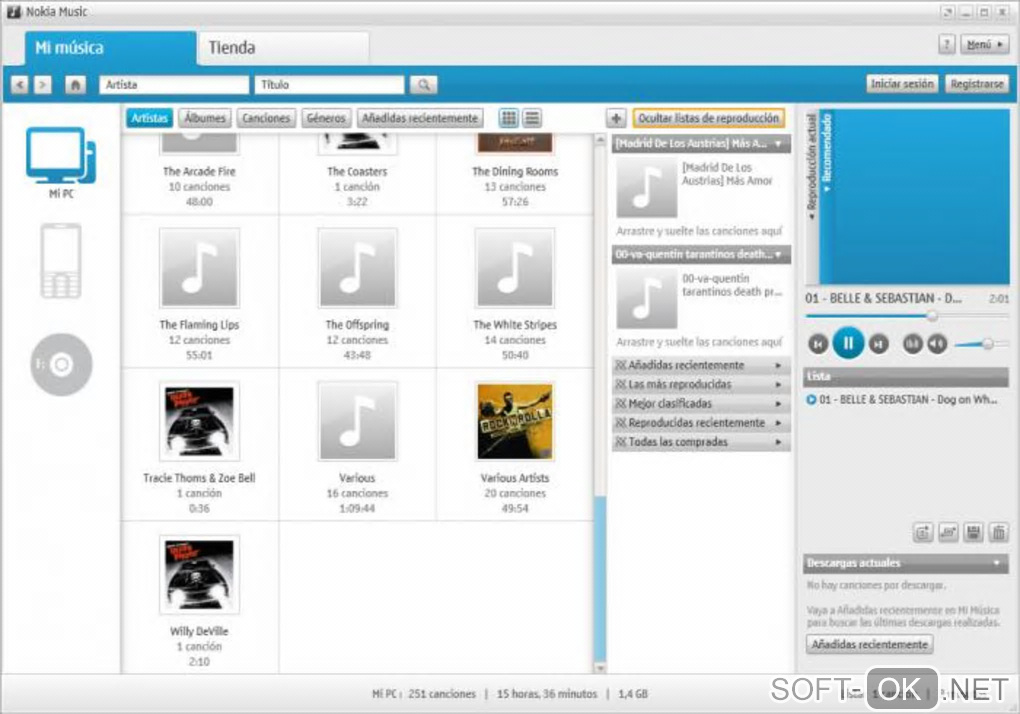Switch to grid view

[509, 118]
